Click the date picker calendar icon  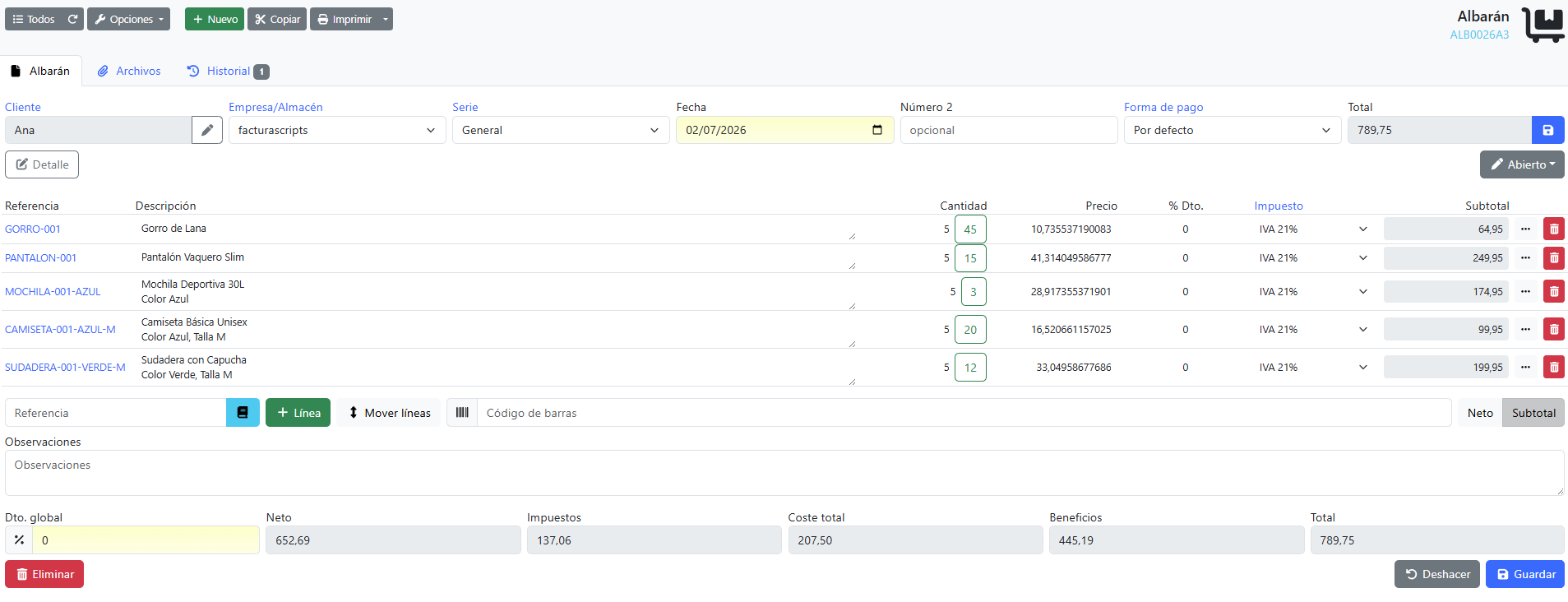point(877,130)
